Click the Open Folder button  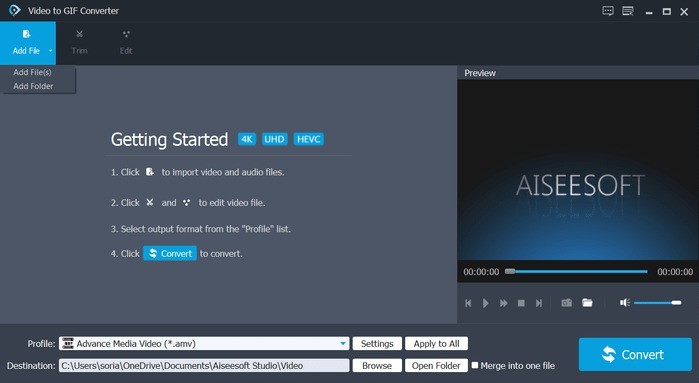[436, 366]
